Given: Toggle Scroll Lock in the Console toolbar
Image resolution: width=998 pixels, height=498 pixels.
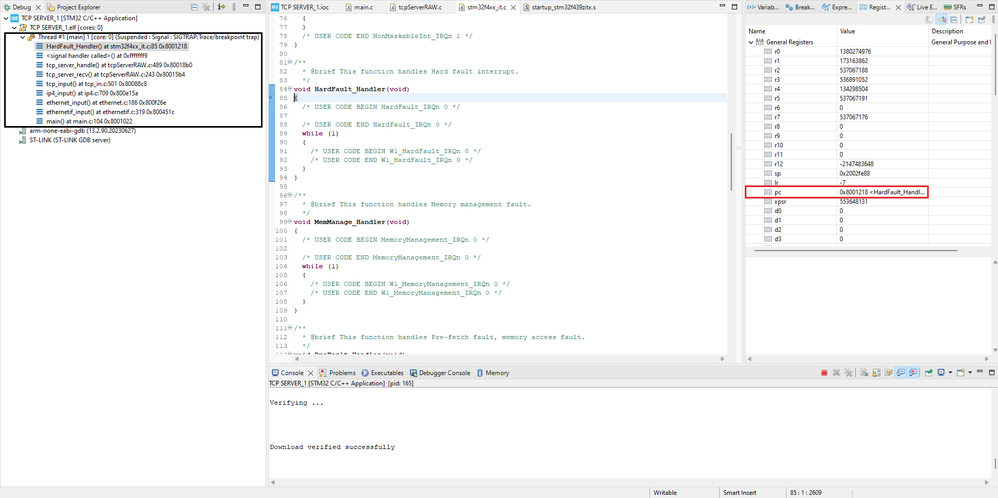Looking at the screenshot, I should [x=876, y=373].
